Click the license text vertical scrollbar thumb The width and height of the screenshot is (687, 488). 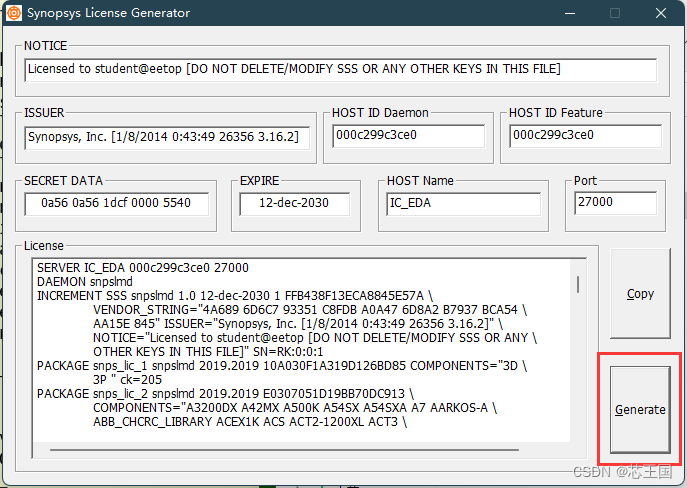[578, 285]
